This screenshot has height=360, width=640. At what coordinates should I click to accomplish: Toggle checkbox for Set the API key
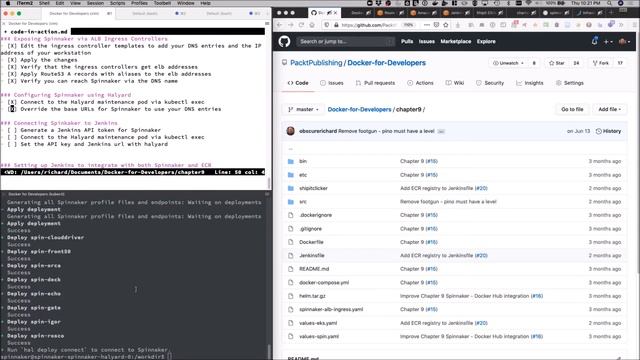(12, 144)
